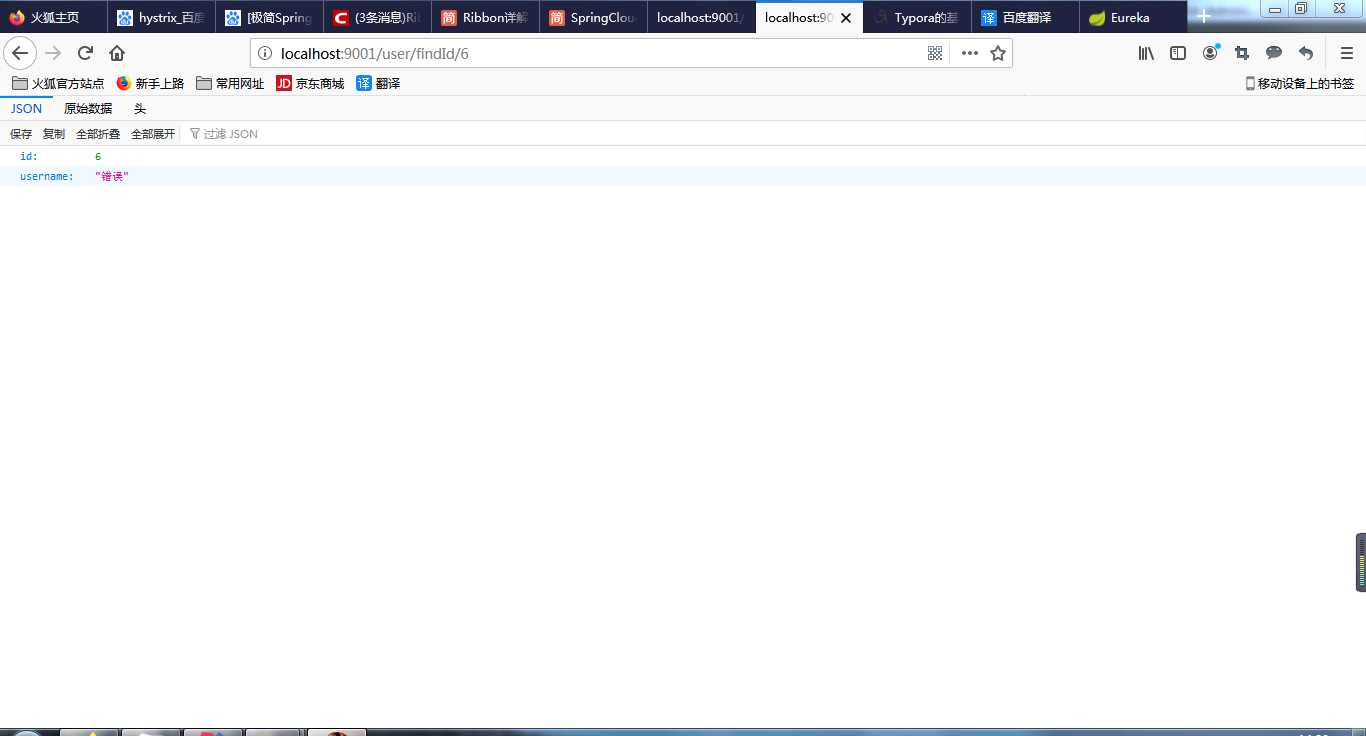Viewport: 1366px width, 736px height.
Task: Open a new tab with plus button
Action: 1204,17
